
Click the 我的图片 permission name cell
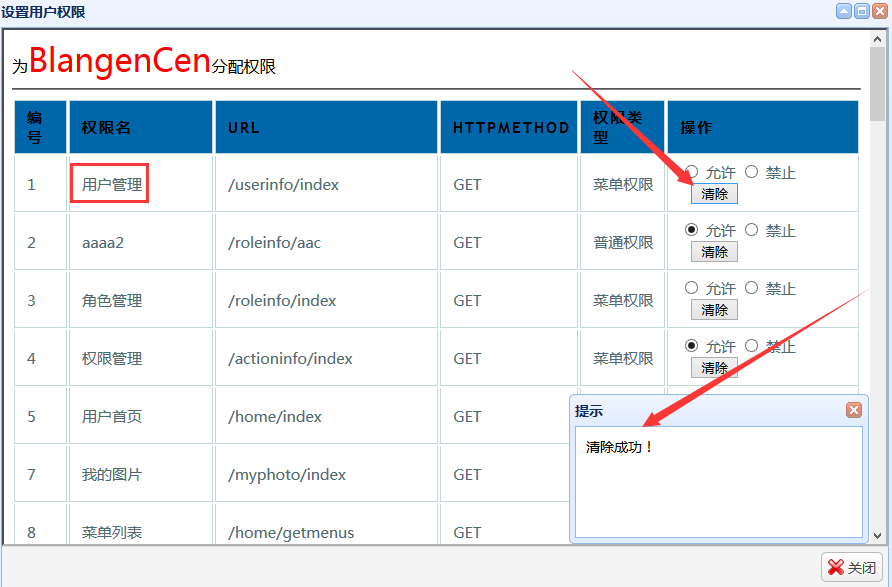point(141,474)
